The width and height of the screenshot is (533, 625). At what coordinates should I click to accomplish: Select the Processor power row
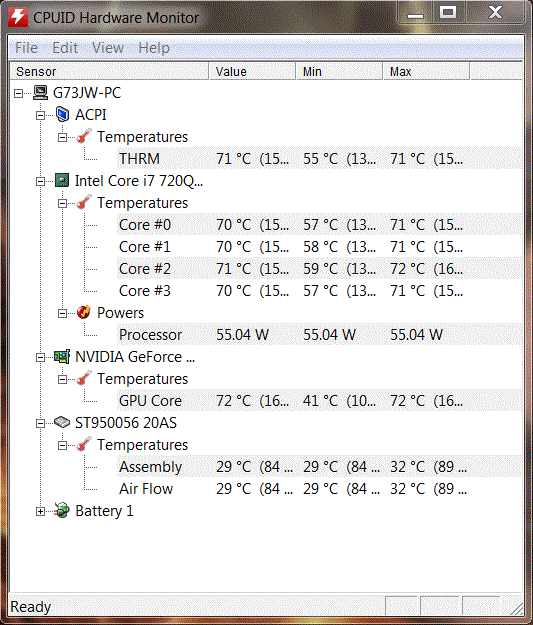click(320, 335)
